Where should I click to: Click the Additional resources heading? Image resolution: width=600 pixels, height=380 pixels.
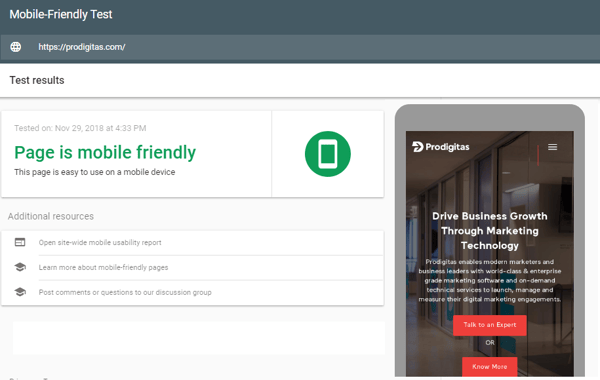(x=51, y=216)
